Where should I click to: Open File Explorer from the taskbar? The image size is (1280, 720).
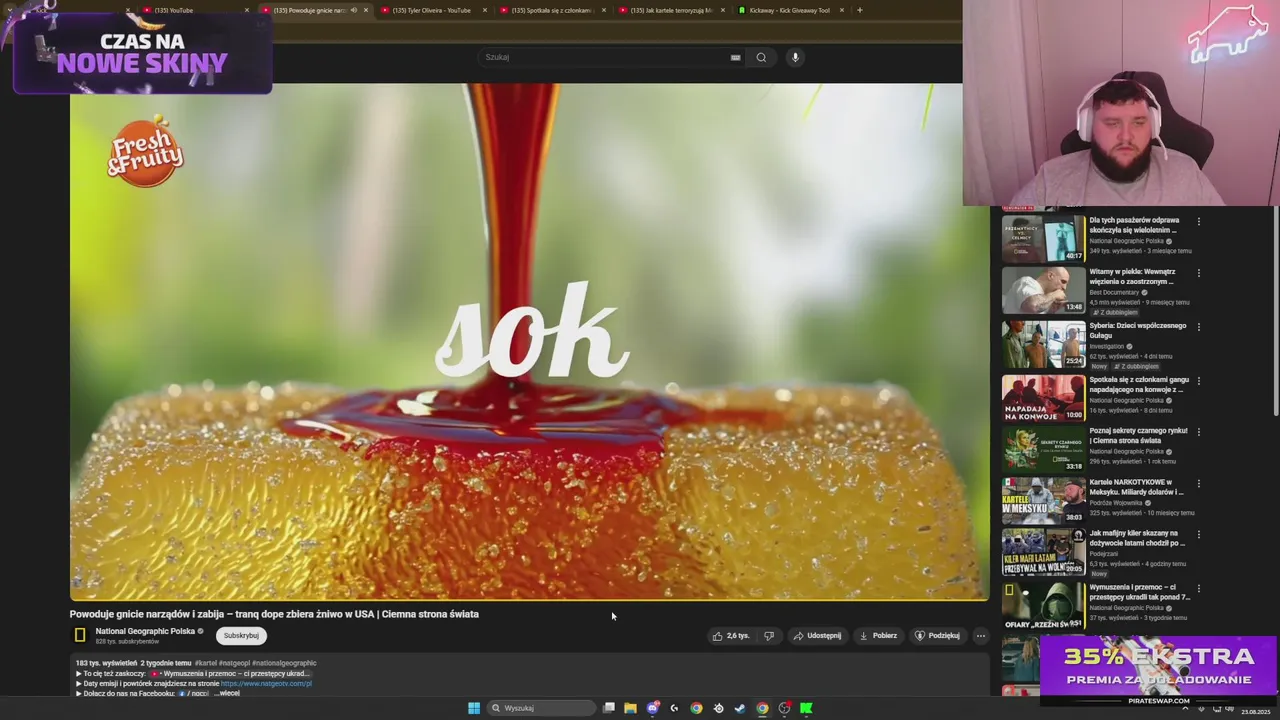click(x=630, y=708)
